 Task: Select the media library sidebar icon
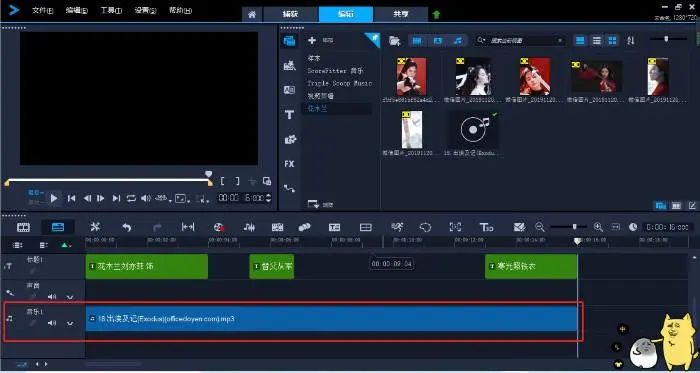click(x=289, y=41)
